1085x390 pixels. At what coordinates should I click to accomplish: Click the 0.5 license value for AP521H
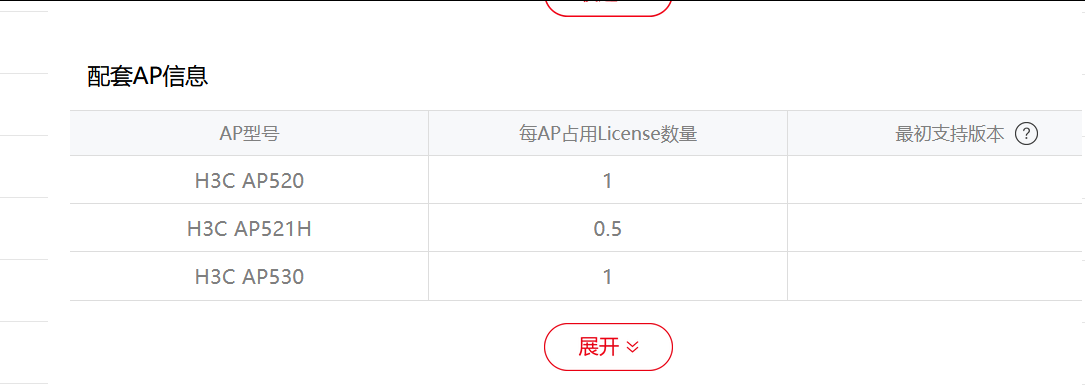[608, 229]
